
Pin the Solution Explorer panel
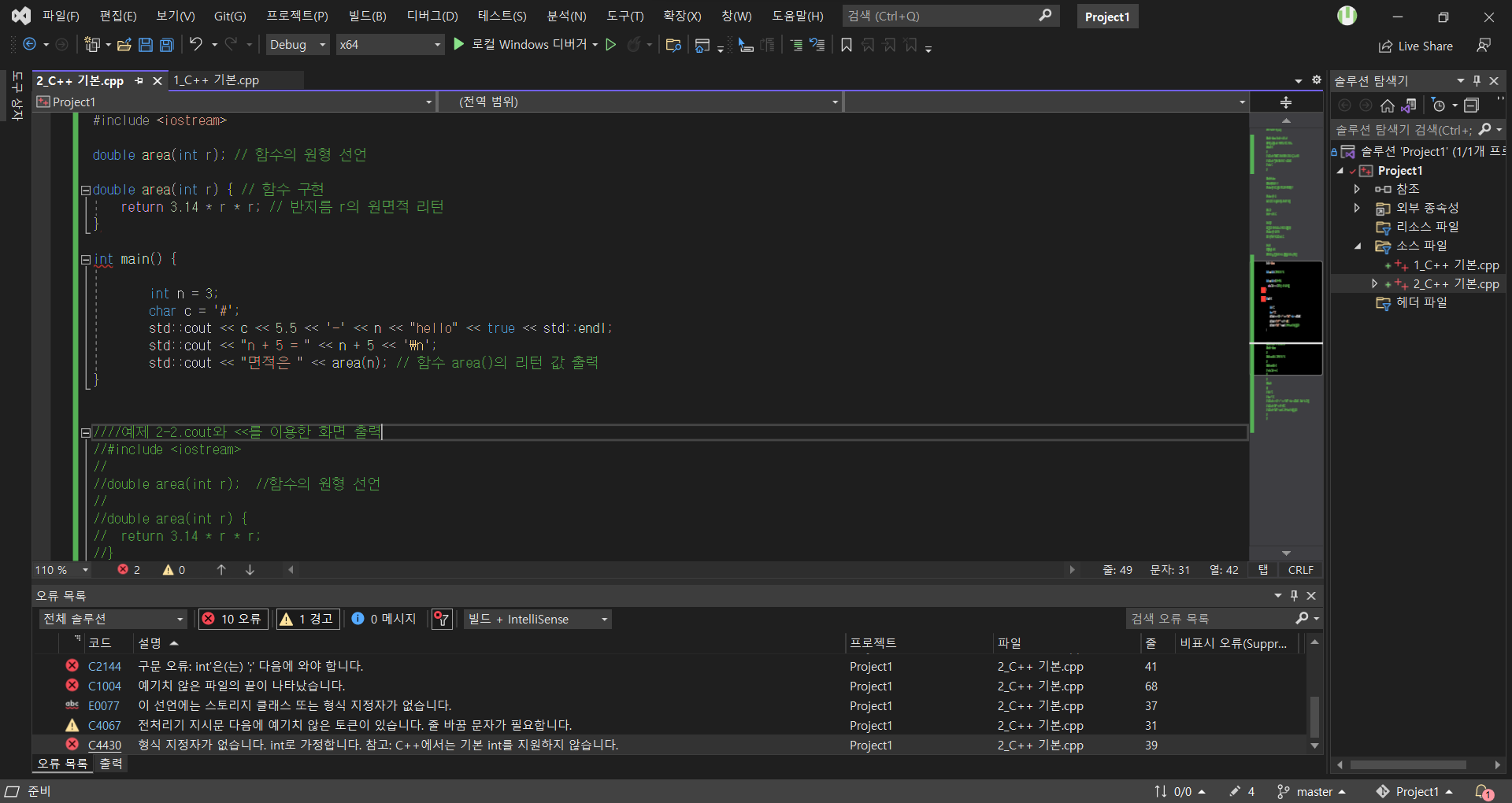[1477, 80]
